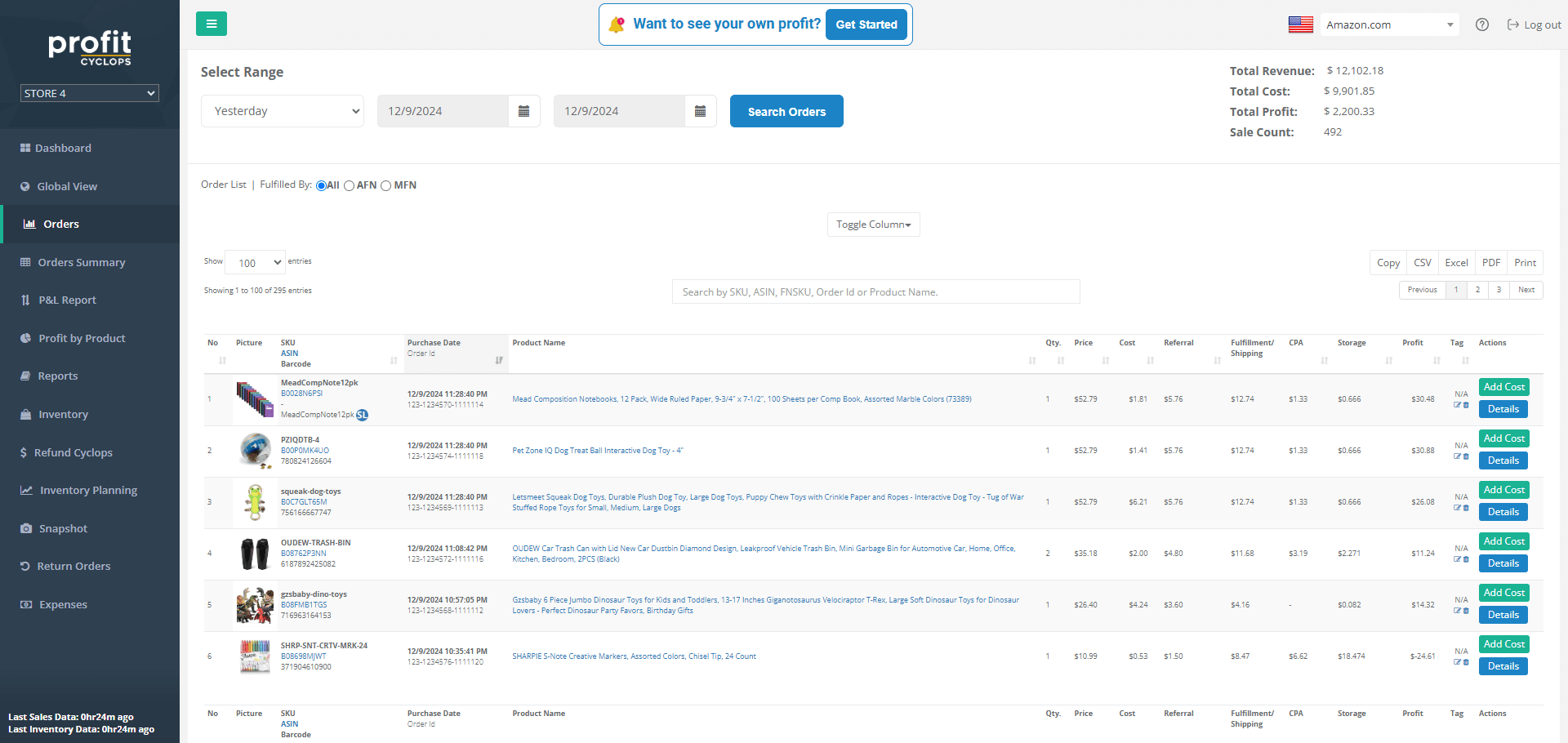Click the search by SKU, ASIN field

coord(875,291)
